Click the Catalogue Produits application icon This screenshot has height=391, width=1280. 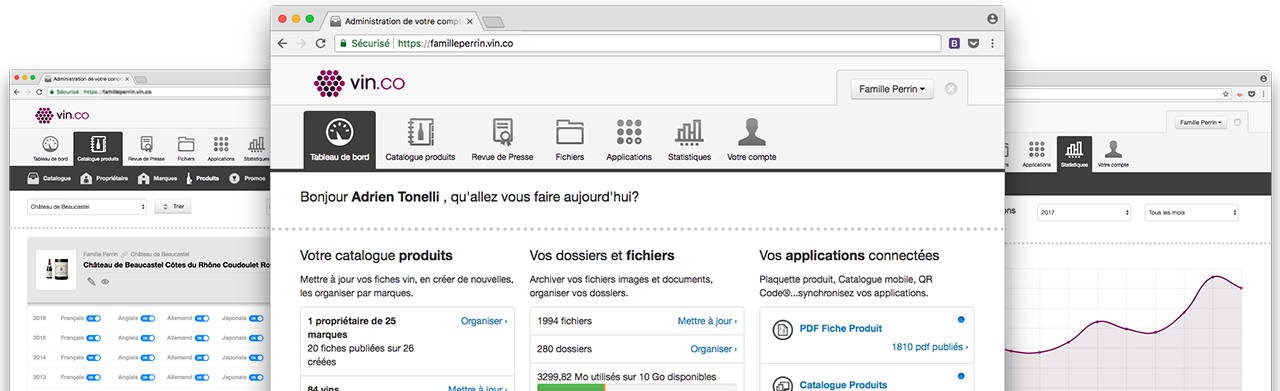(782, 384)
